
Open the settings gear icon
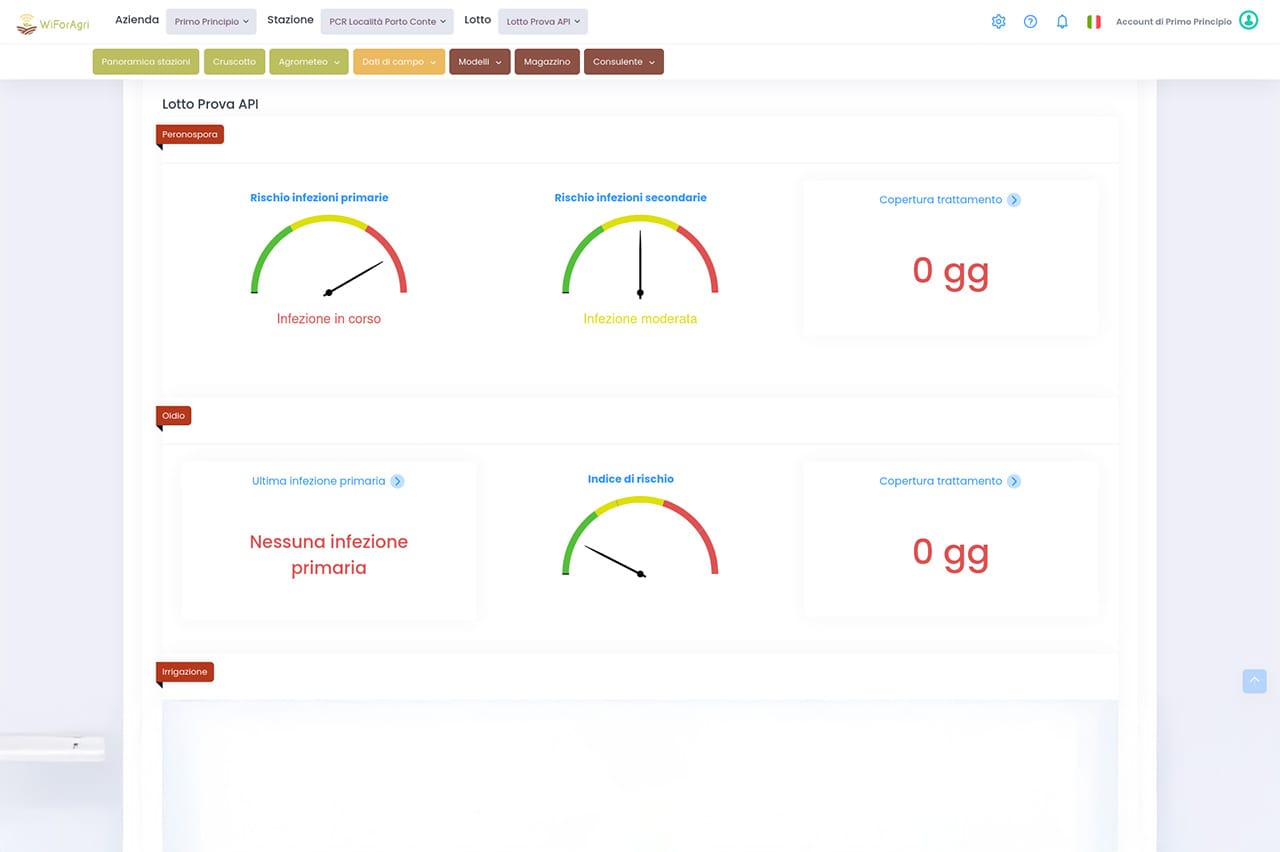(x=998, y=21)
